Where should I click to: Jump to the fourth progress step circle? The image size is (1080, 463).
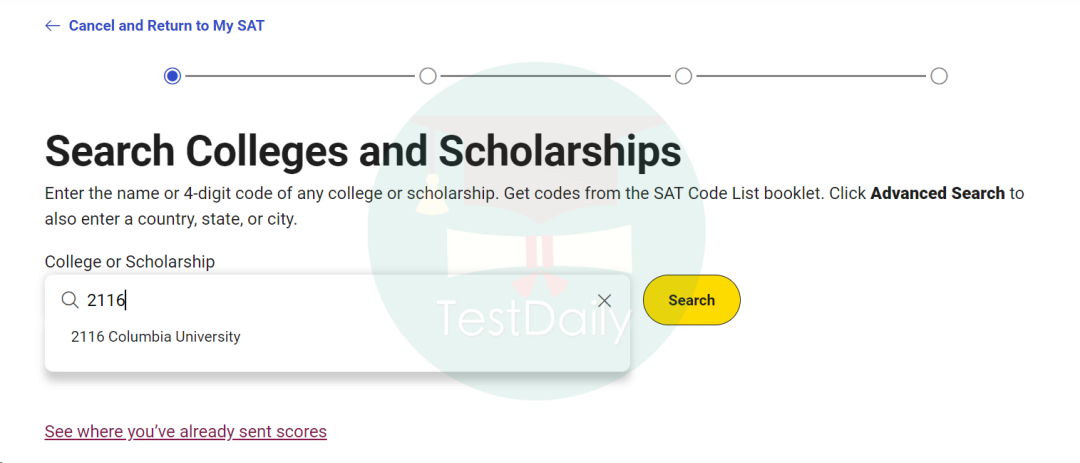click(938, 76)
